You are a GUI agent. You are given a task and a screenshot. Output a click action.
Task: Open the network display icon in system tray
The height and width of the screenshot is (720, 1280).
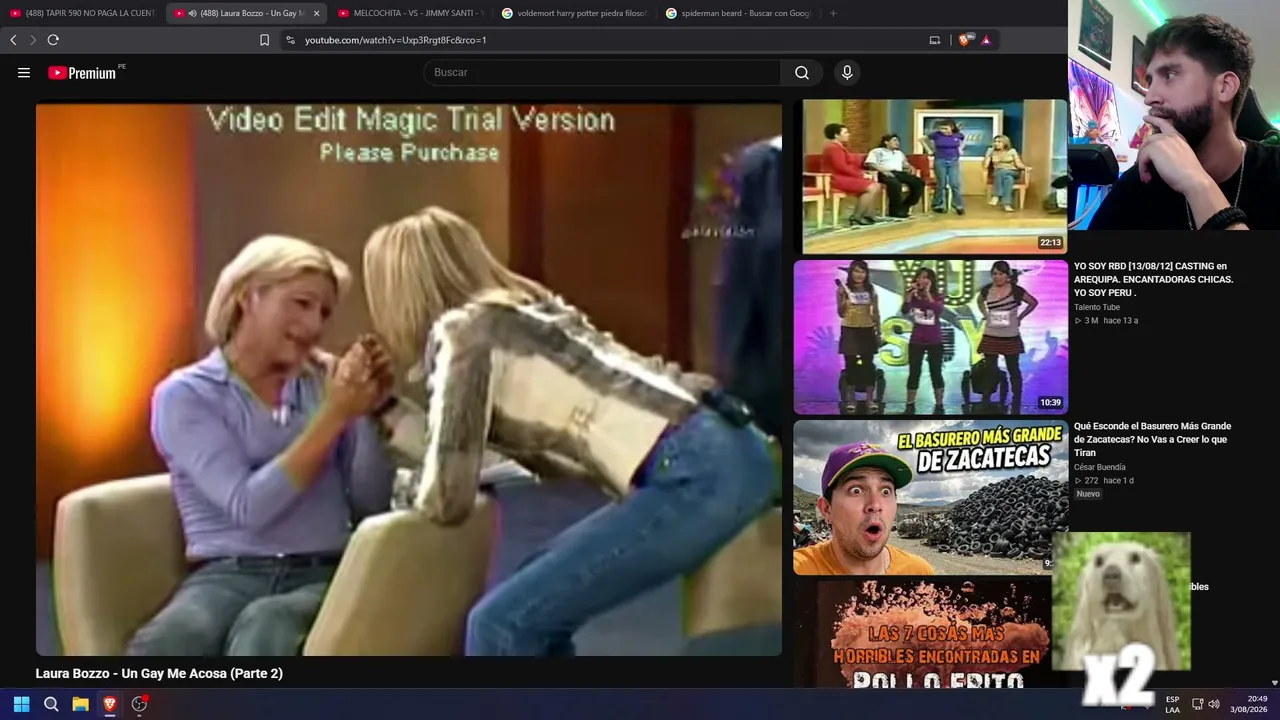tap(1197, 704)
